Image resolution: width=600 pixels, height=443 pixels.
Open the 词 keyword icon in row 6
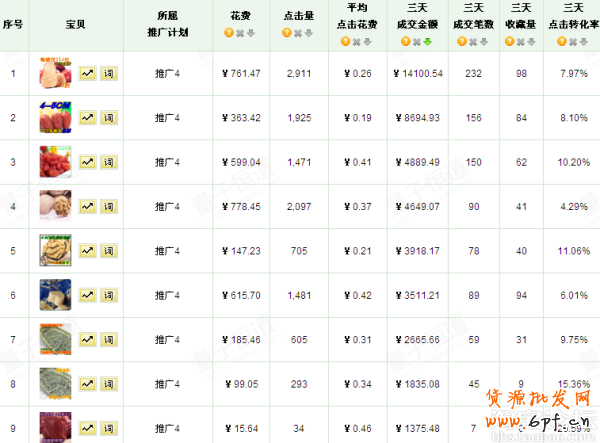tap(109, 295)
